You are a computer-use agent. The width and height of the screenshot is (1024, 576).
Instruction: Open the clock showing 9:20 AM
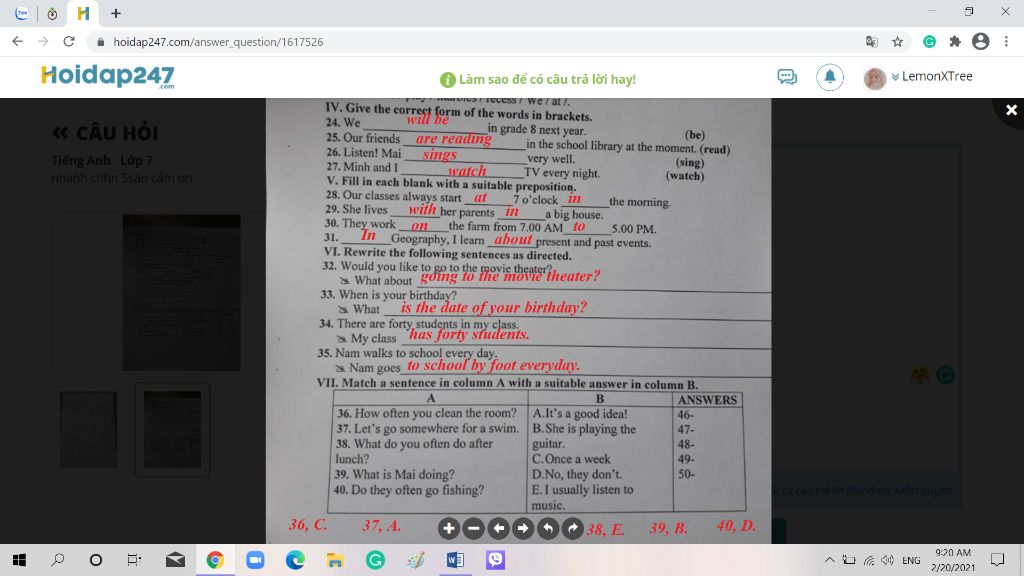click(x=952, y=560)
